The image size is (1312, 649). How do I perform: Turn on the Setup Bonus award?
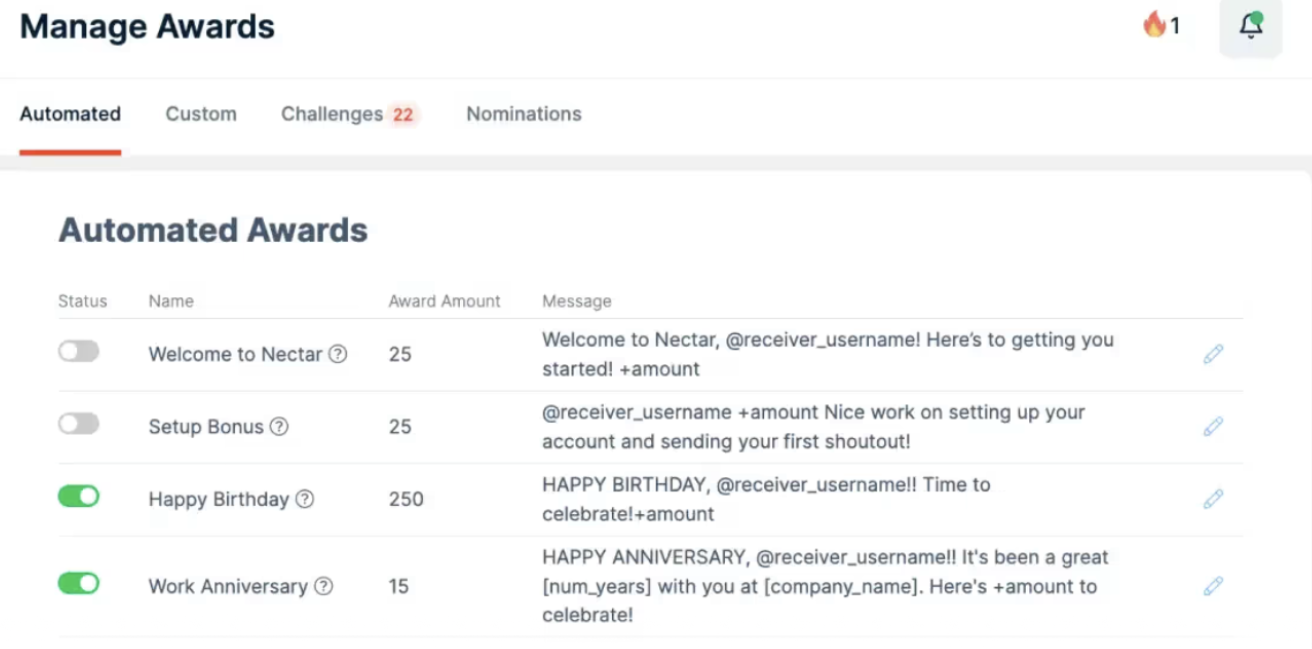pyautogui.click(x=79, y=424)
